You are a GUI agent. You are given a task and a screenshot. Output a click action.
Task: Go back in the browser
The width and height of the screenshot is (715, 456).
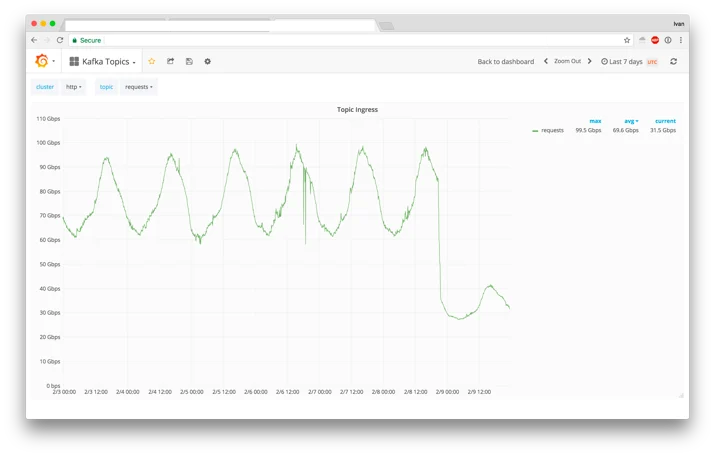(x=34, y=40)
